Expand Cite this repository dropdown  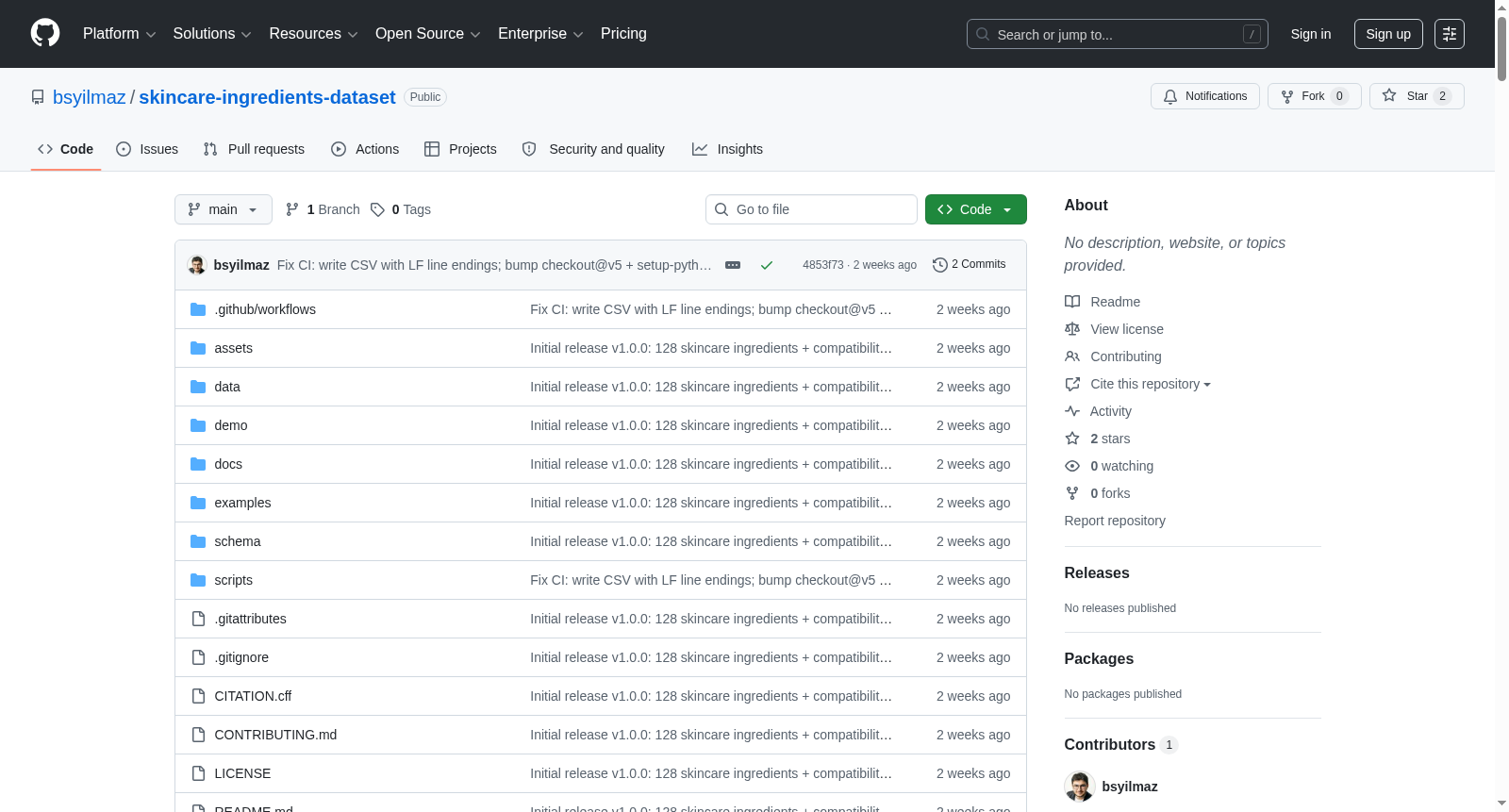coord(1151,384)
